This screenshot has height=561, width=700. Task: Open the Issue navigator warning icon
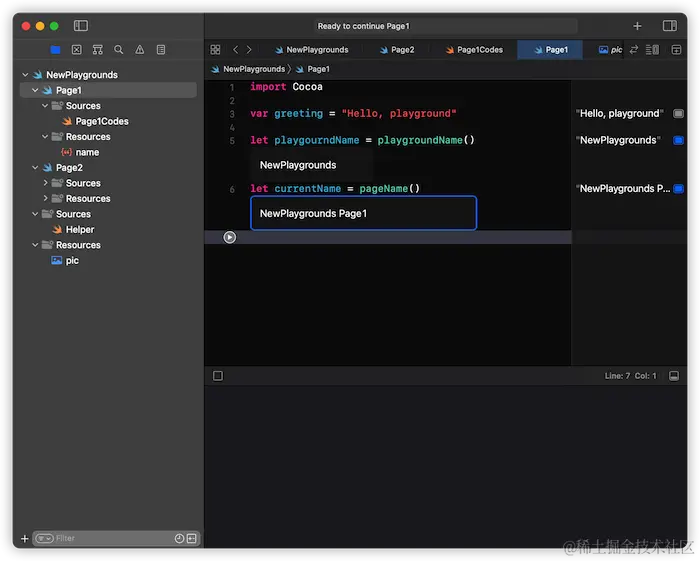point(140,50)
